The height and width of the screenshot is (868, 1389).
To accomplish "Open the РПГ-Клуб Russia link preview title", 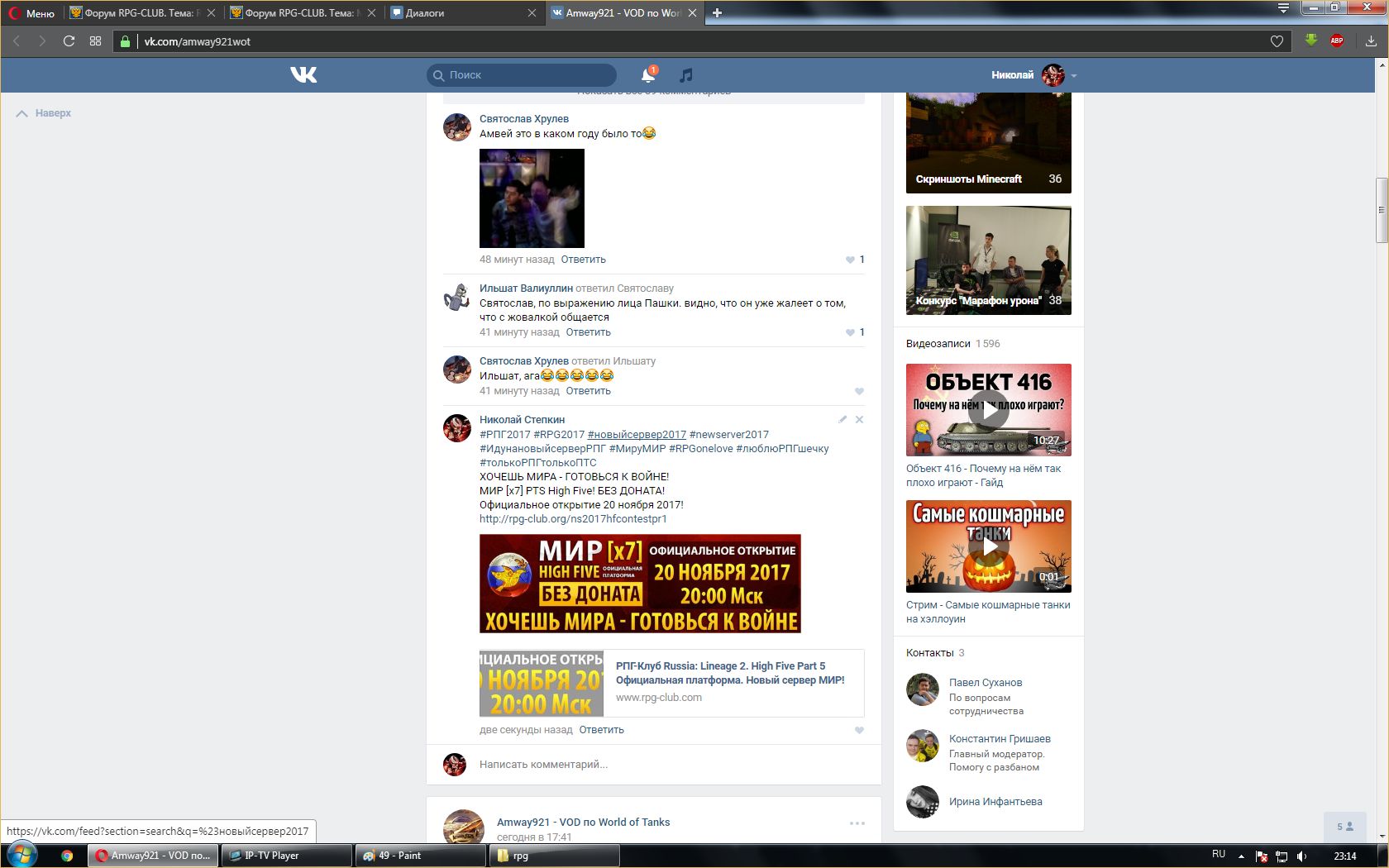I will click(730, 673).
